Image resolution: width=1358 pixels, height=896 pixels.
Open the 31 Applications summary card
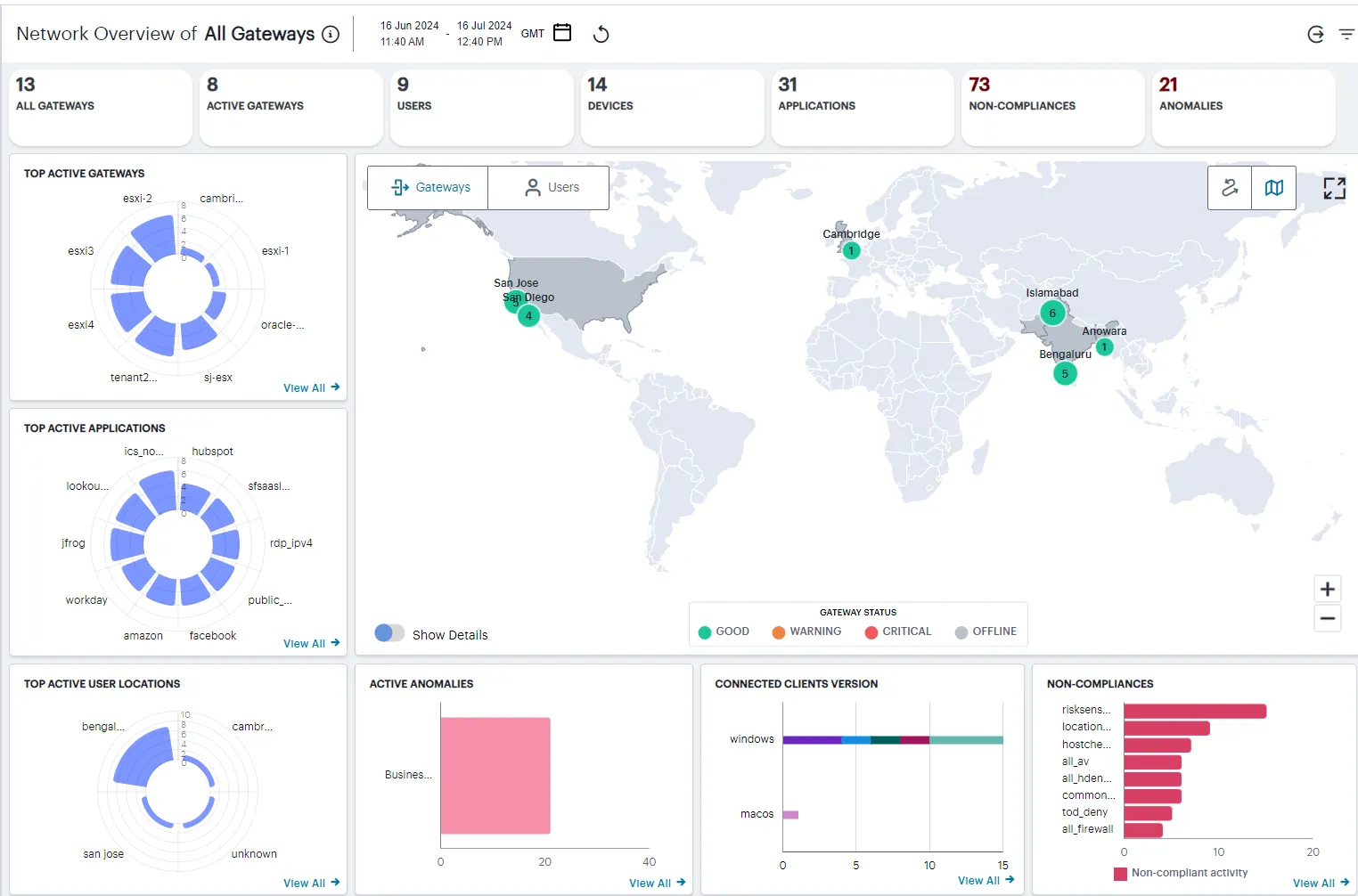863,108
